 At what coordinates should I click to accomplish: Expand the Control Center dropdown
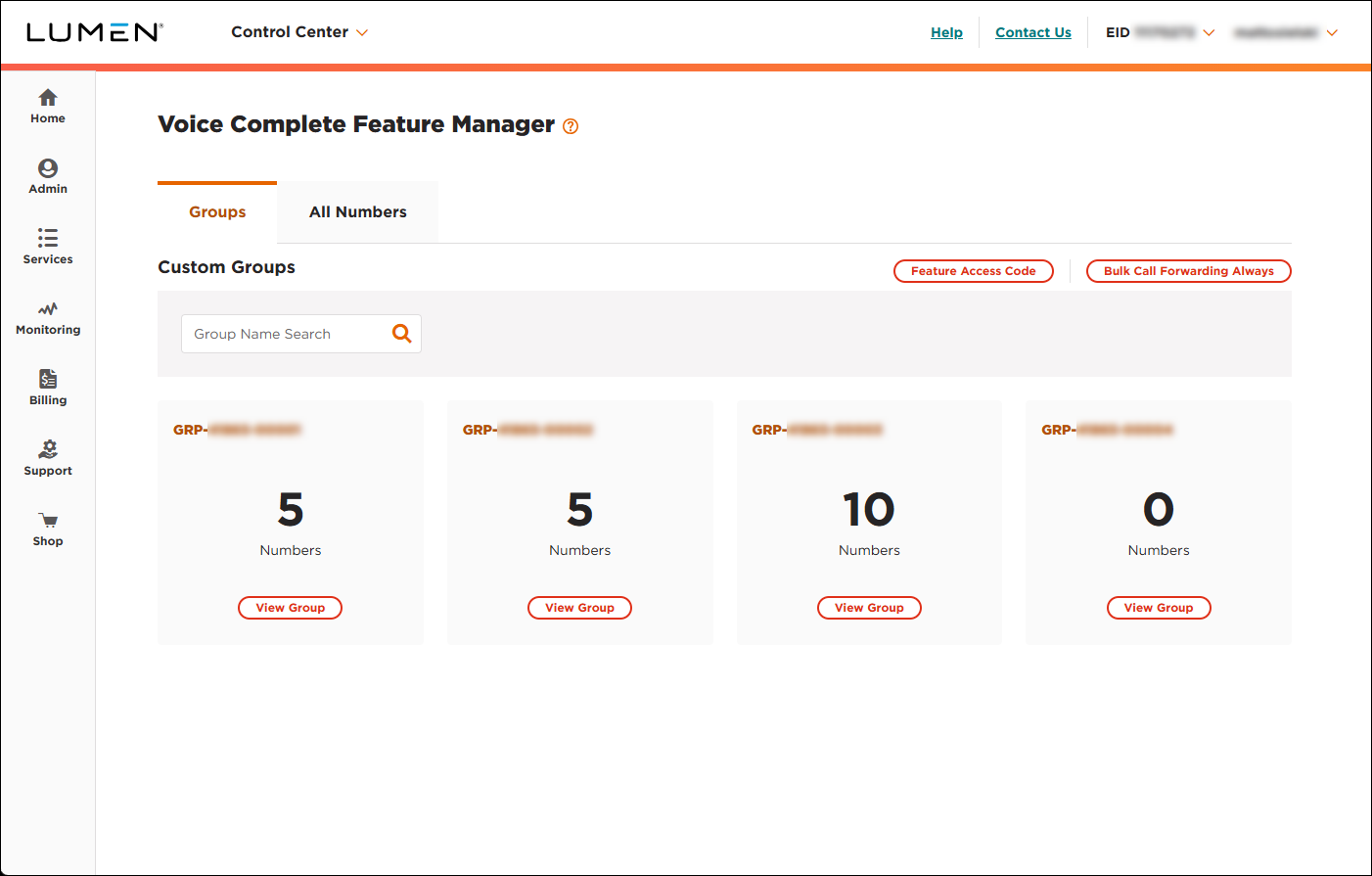pyautogui.click(x=299, y=32)
